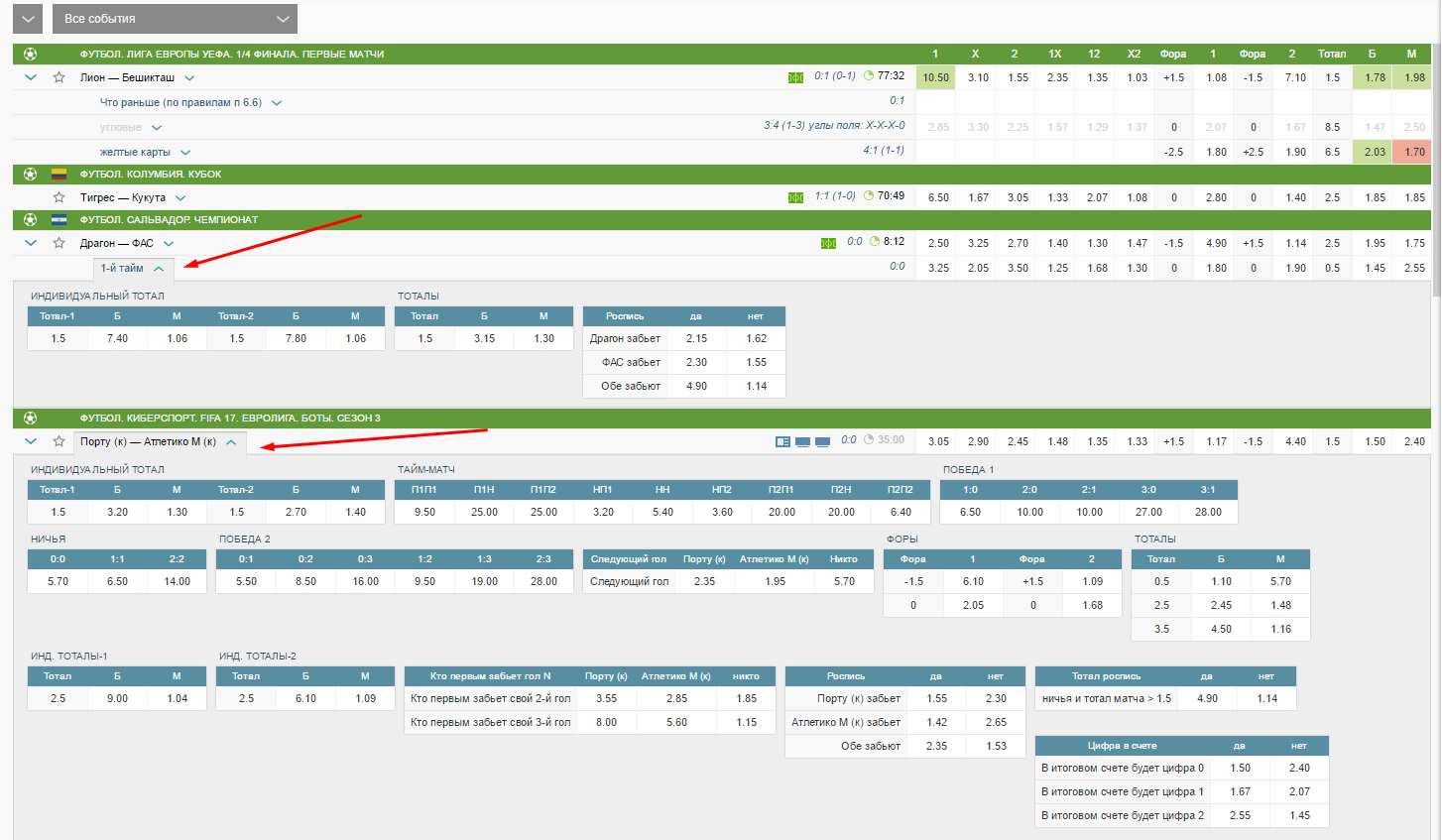The width and height of the screenshot is (1442, 840).
Task: Star the Тигрес — Кукута match
Action: pyautogui.click(x=59, y=197)
